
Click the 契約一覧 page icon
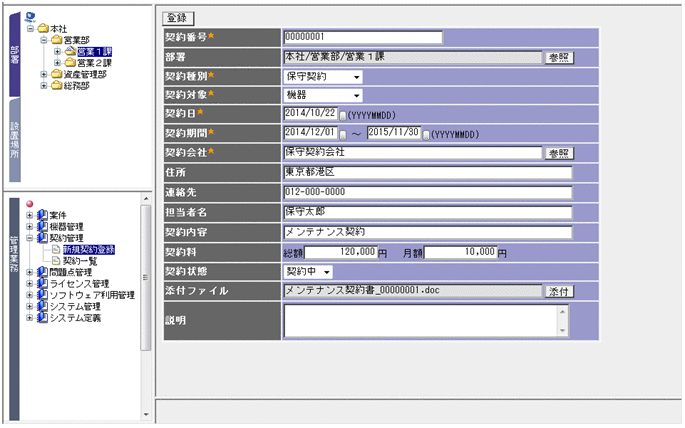tap(56, 261)
